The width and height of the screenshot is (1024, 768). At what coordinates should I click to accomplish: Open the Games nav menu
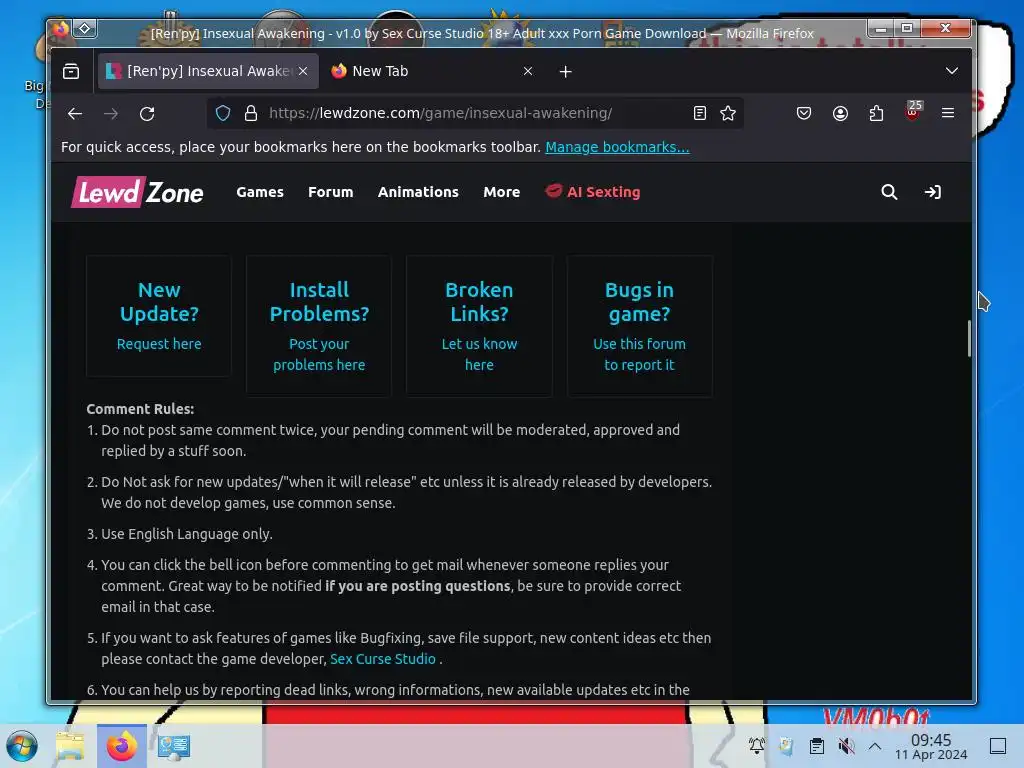click(260, 192)
